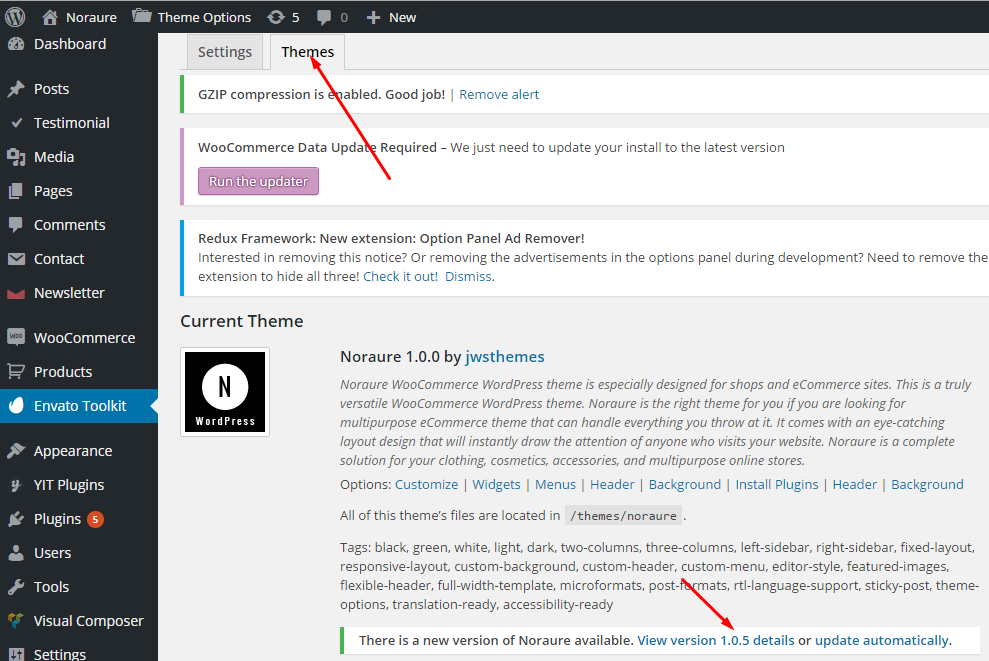Open Appearance menu item
Viewport: 989px width, 661px height.
coord(73,451)
